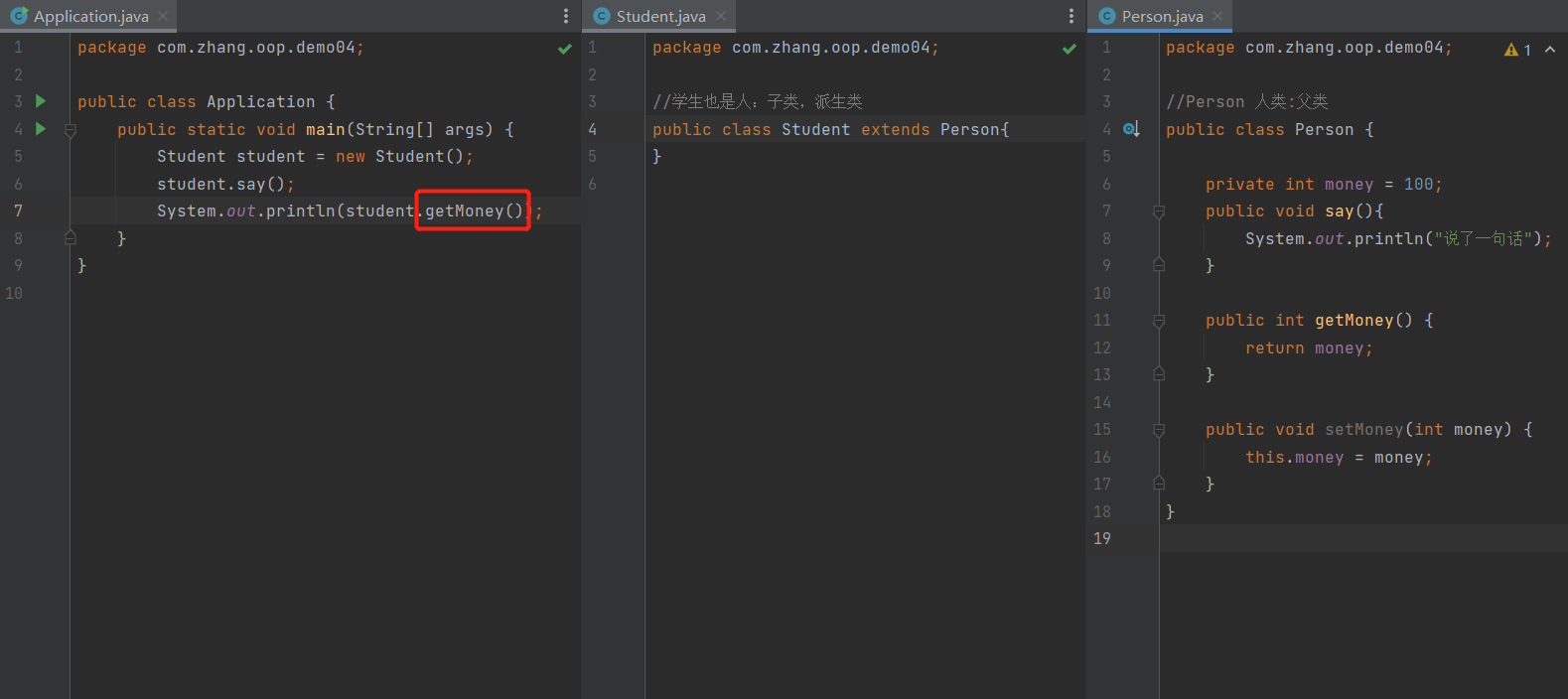The height and width of the screenshot is (699, 1568).
Task: Switch to the Person.java tab
Action: point(1162,16)
